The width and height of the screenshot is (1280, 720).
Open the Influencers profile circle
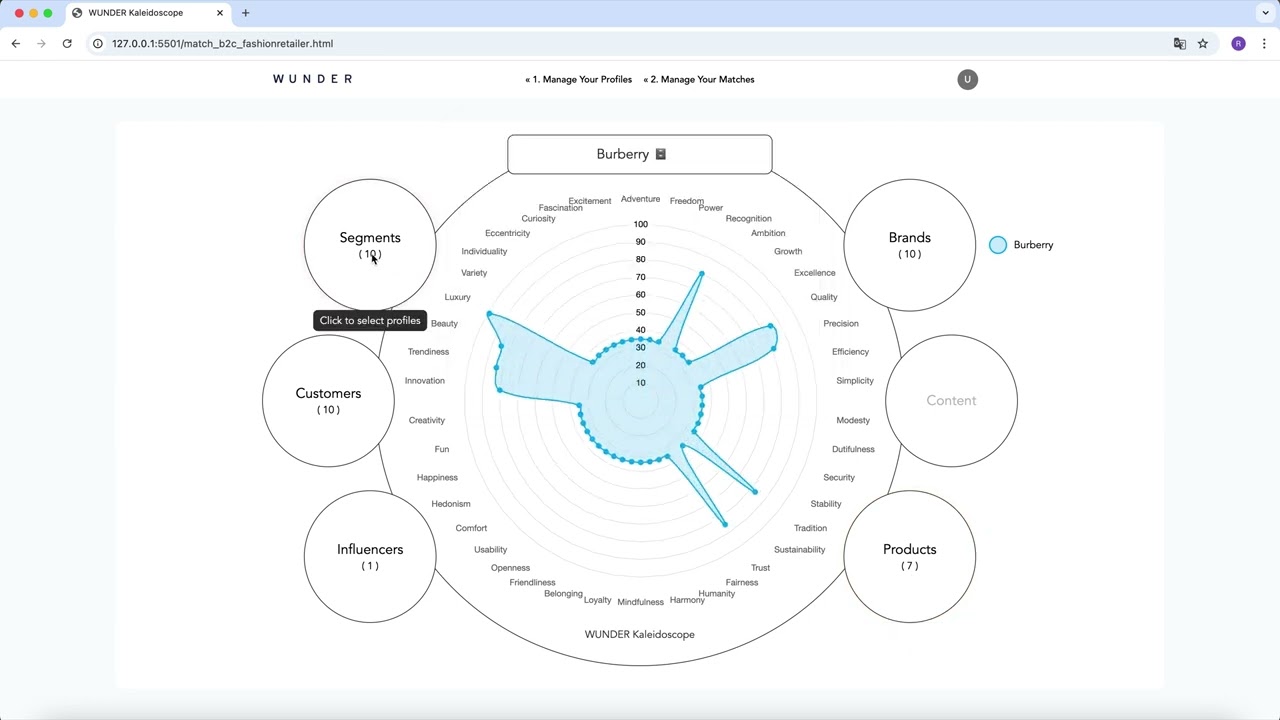coord(370,556)
